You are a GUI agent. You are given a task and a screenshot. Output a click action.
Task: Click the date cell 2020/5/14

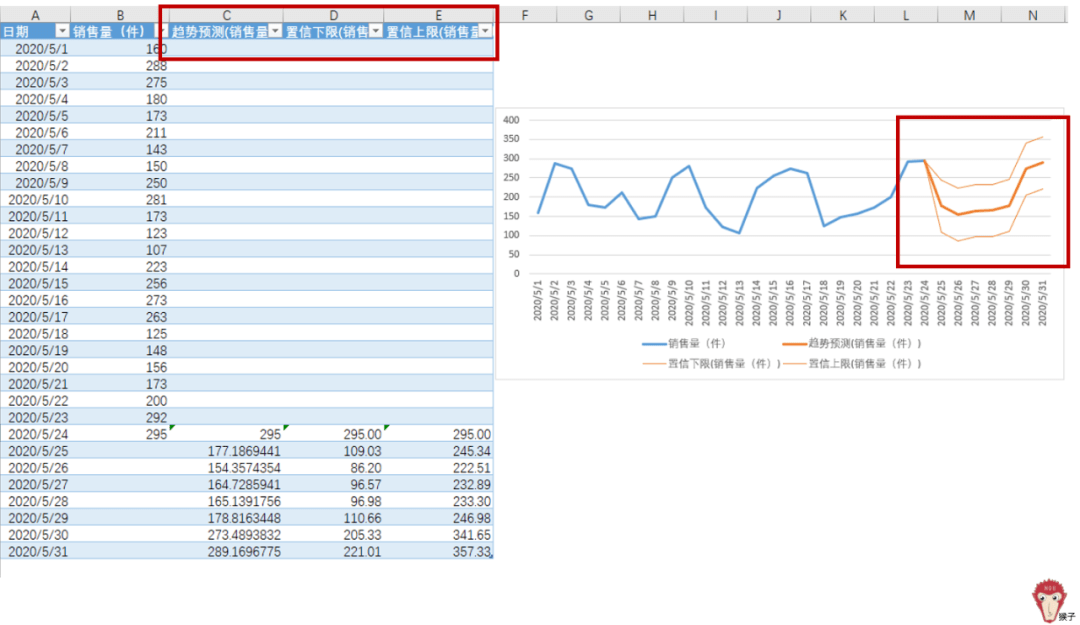coord(38,267)
